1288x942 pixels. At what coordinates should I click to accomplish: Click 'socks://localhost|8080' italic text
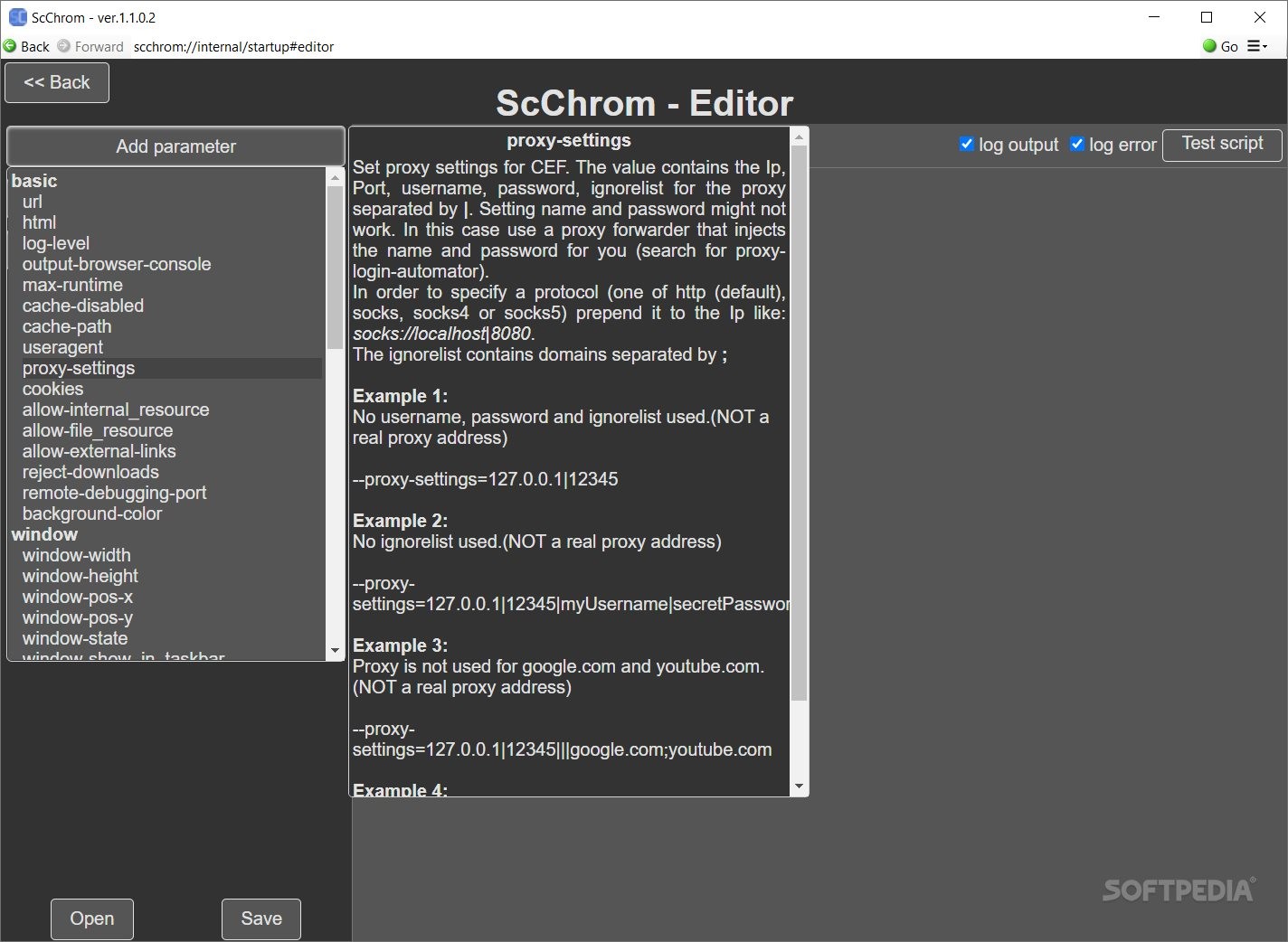(x=442, y=334)
